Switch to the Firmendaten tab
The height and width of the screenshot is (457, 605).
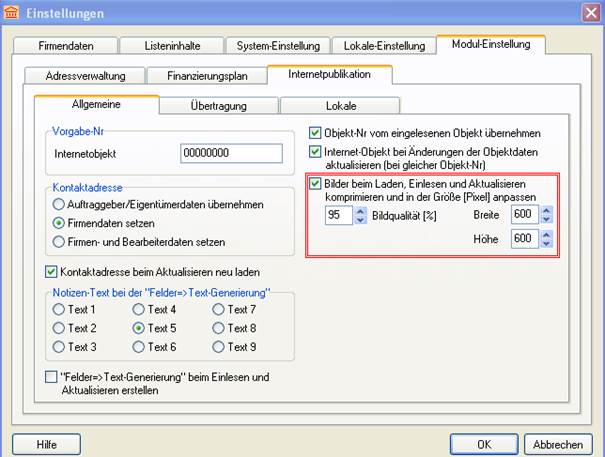pyautogui.click(x=66, y=46)
